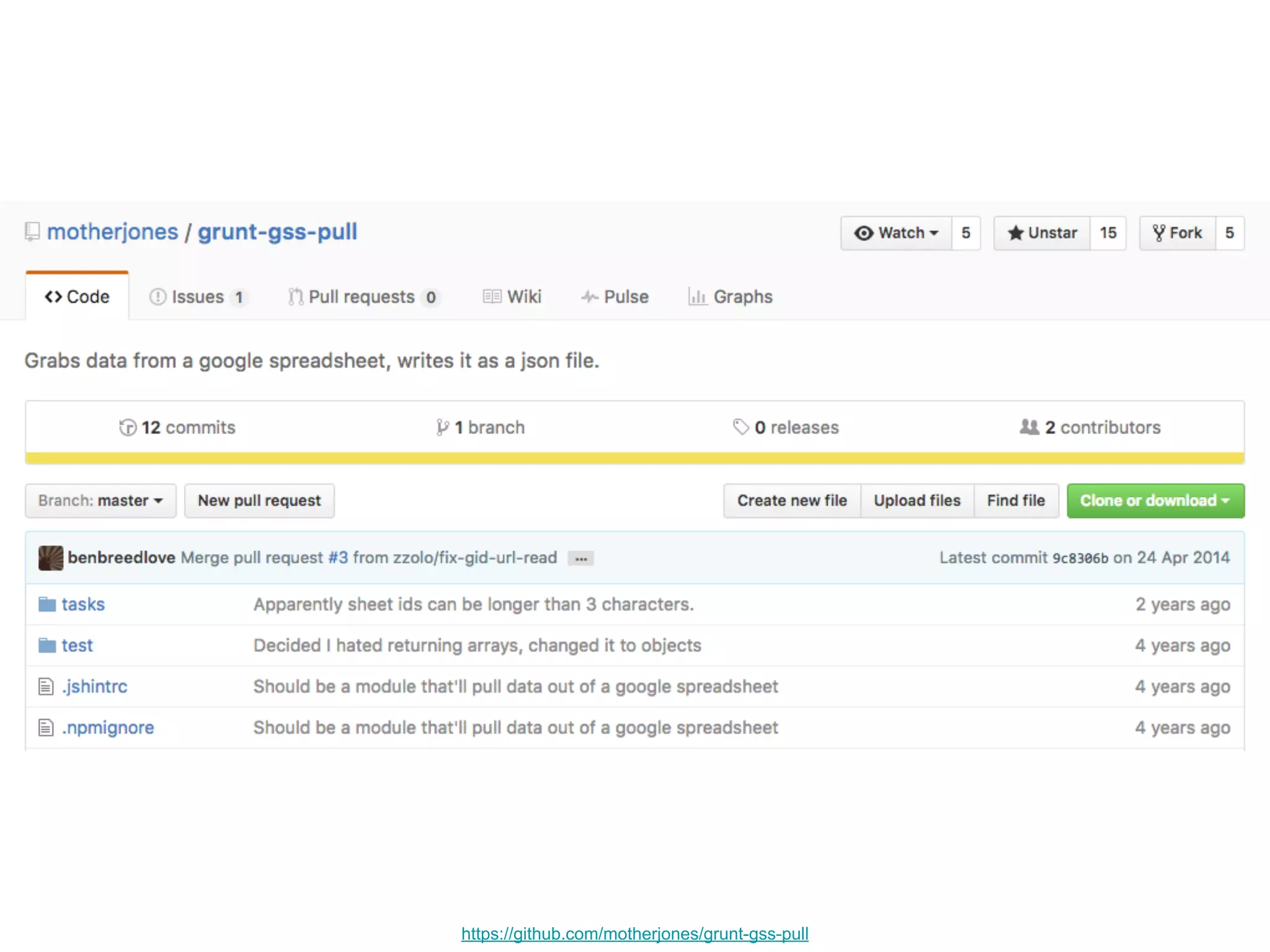Show the 2 contributors list

pyautogui.click(x=1090, y=427)
